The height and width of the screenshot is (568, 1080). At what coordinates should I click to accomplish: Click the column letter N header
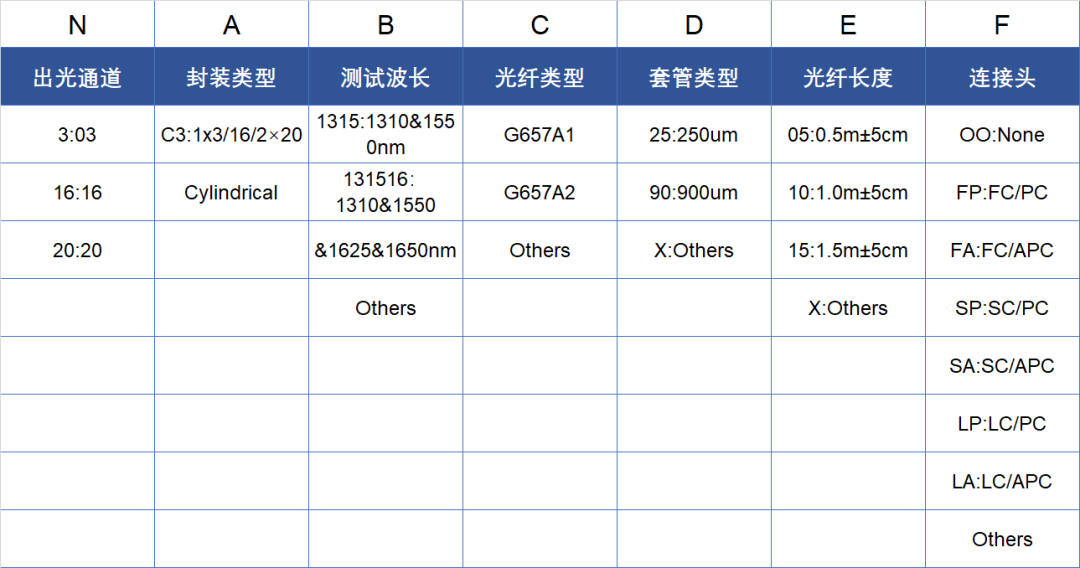point(77,25)
